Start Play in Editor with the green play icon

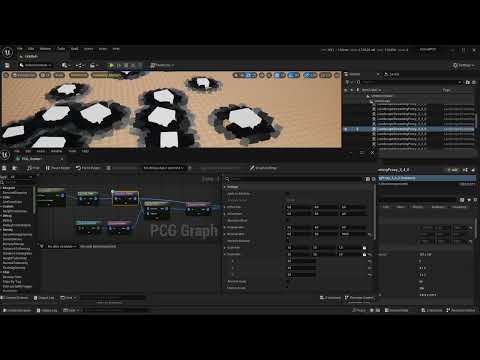coord(111,65)
